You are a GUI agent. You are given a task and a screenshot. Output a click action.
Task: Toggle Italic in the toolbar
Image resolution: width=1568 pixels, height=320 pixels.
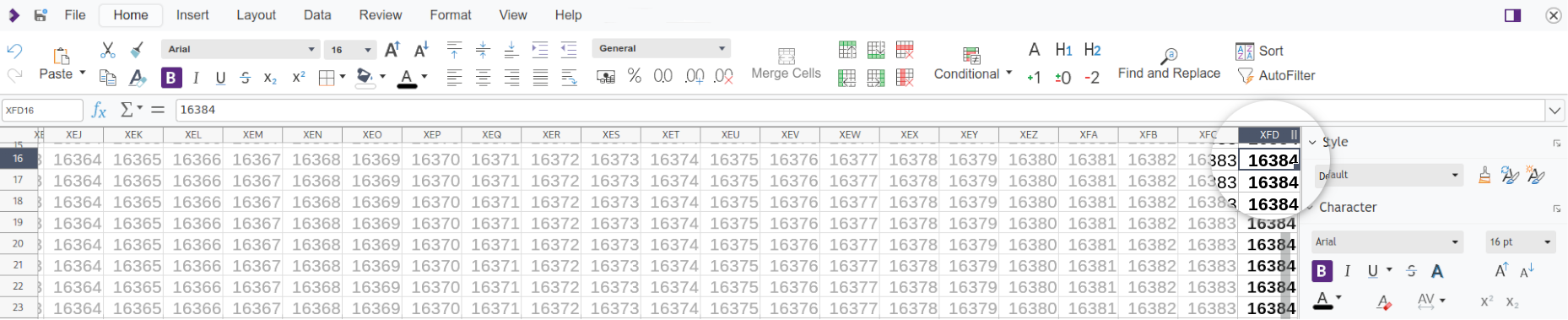(x=196, y=78)
